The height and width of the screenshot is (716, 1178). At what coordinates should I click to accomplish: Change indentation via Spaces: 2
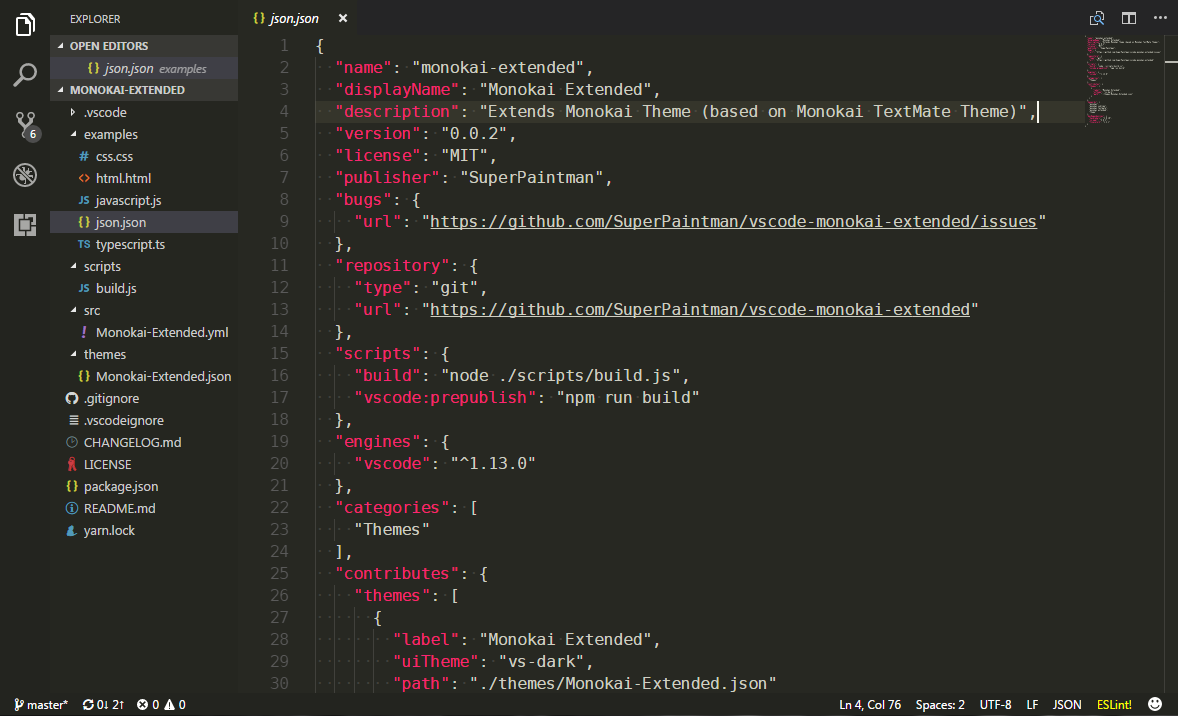(x=940, y=705)
